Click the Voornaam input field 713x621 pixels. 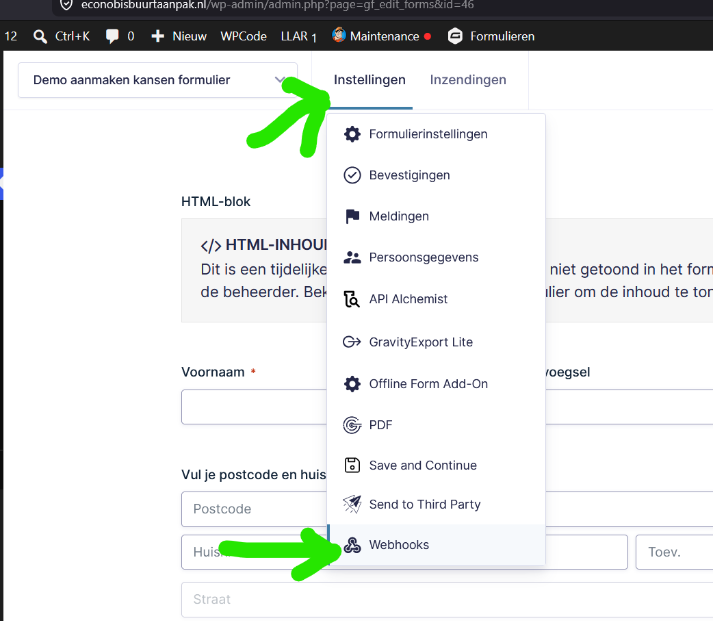(x=254, y=407)
